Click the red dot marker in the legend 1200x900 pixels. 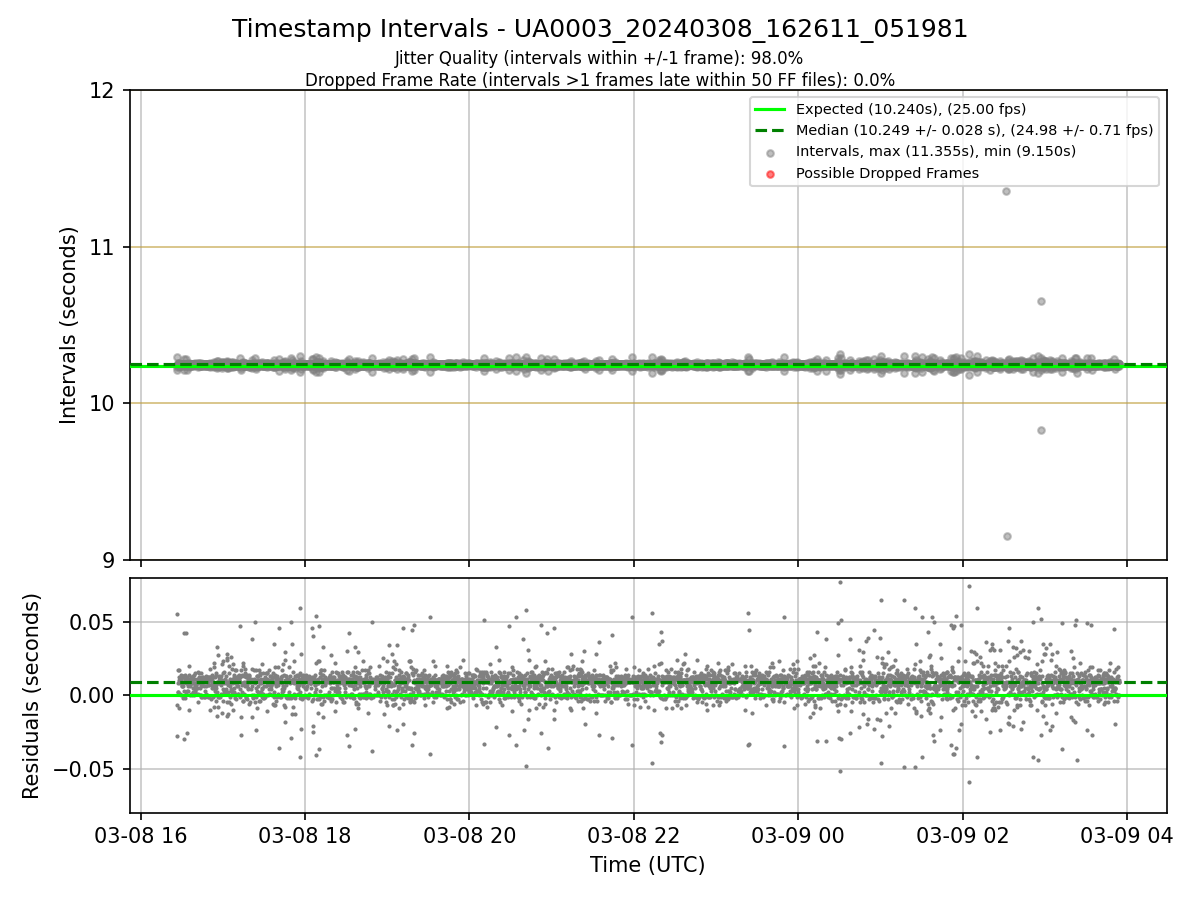coord(770,174)
